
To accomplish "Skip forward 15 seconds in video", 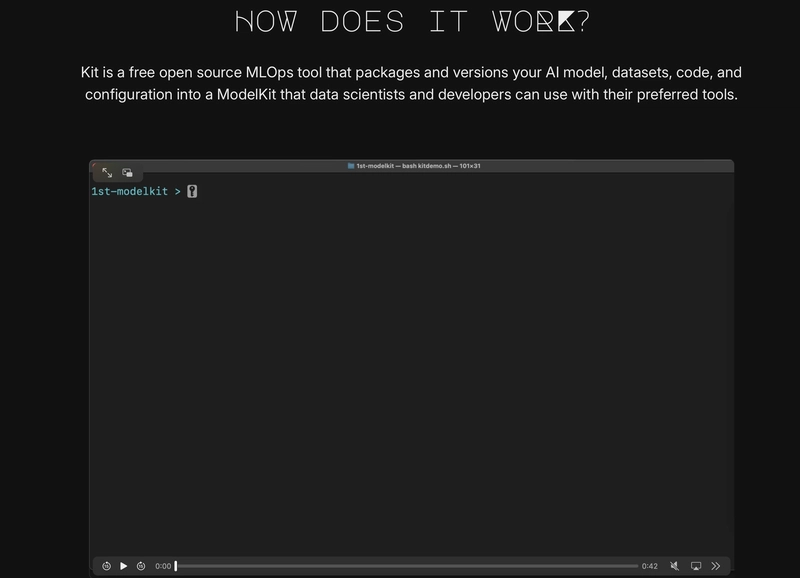I will pyautogui.click(x=141, y=566).
